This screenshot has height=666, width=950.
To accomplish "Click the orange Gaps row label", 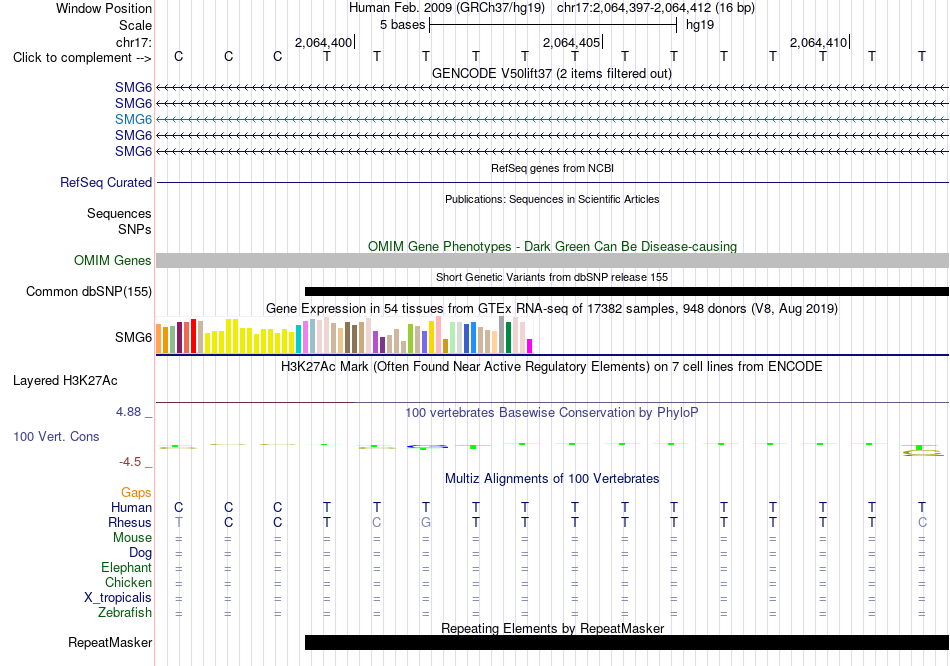I will tap(136, 493).
